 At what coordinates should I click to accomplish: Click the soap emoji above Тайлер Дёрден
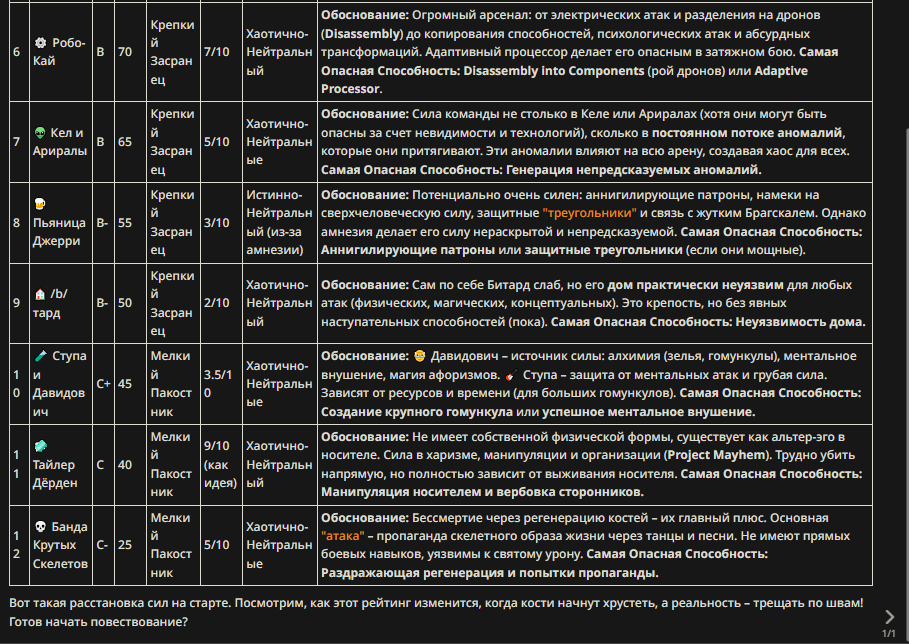[x=40, y=446]
